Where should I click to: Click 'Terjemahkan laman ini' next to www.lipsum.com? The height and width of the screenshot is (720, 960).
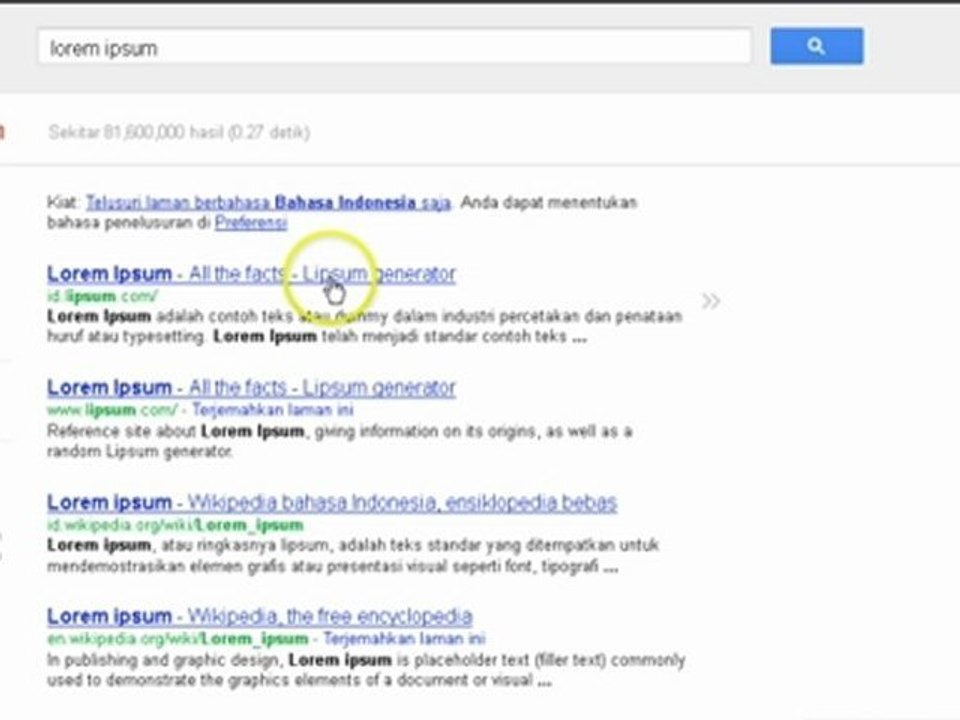click(272, 410)
